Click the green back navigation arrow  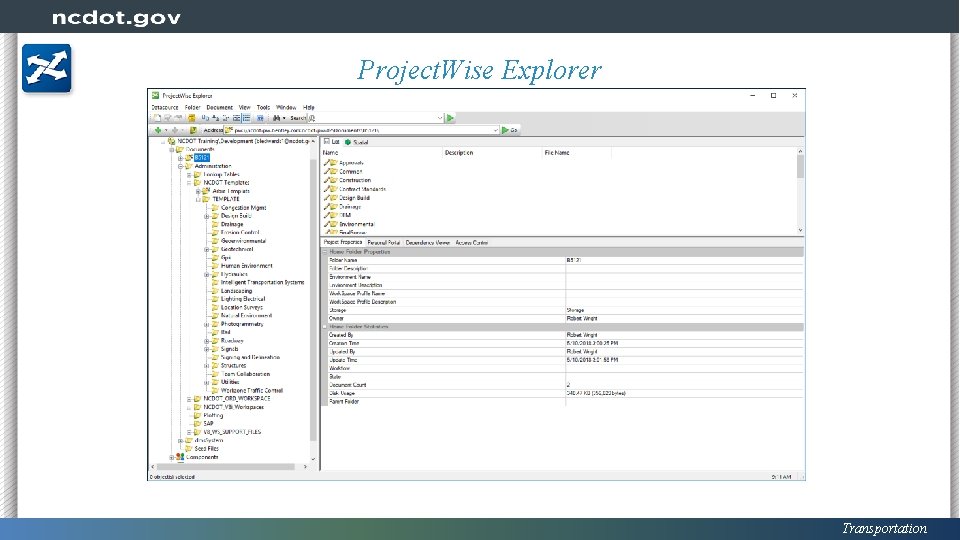coord(158,130)
